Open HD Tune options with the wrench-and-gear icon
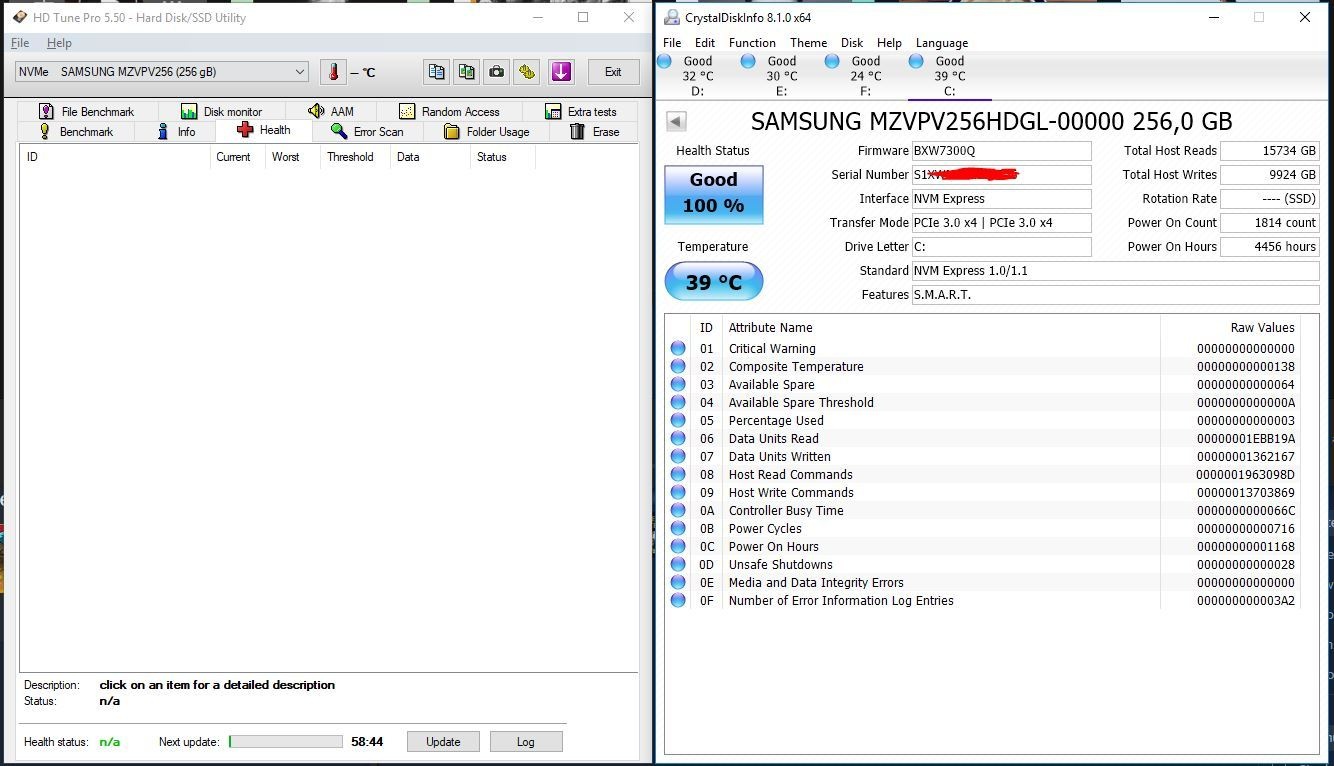The width and height of the screenshot is (1334, 766). click(x=527, y=72)
